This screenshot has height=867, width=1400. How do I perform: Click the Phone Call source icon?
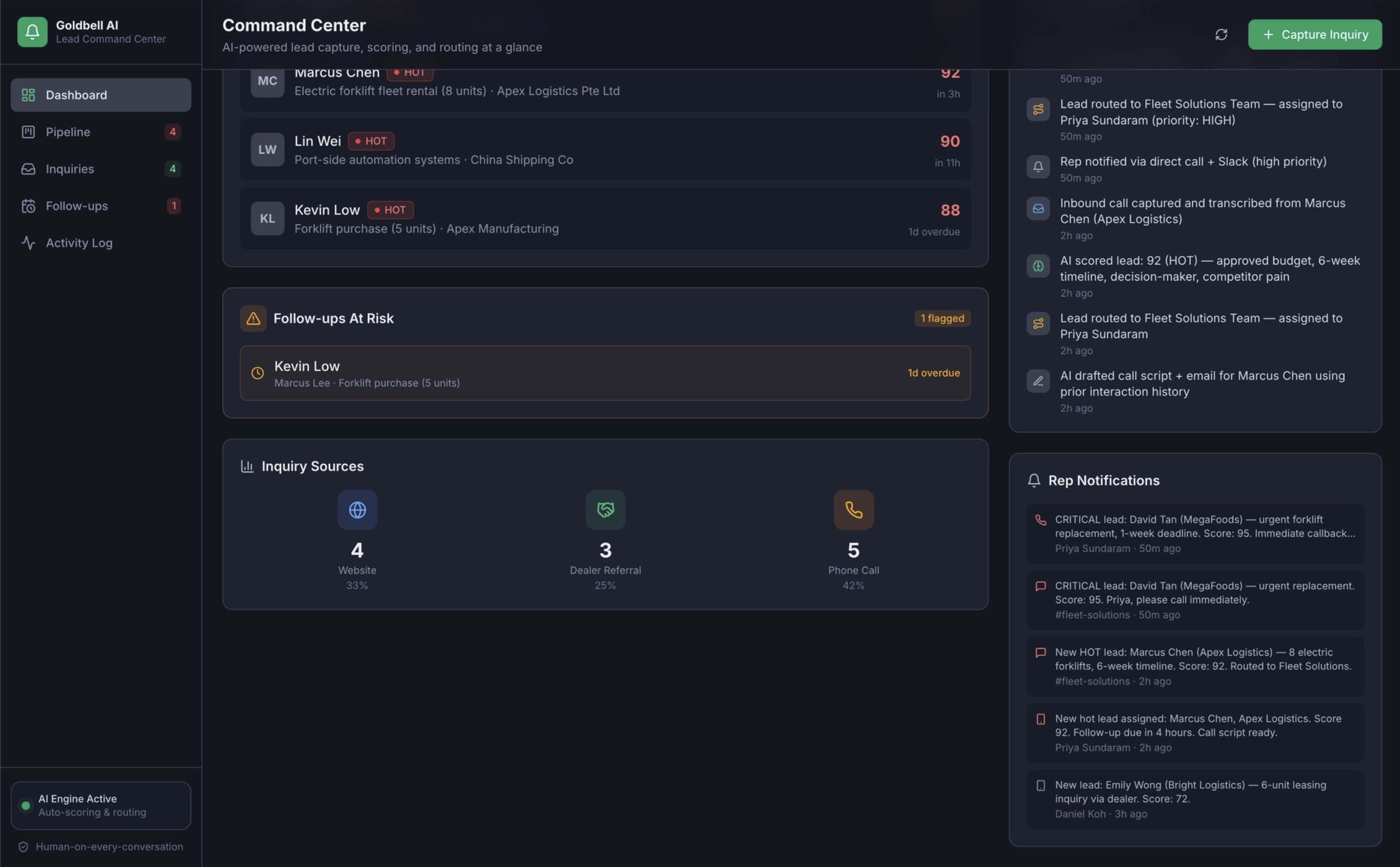click(x=853, y=510)
